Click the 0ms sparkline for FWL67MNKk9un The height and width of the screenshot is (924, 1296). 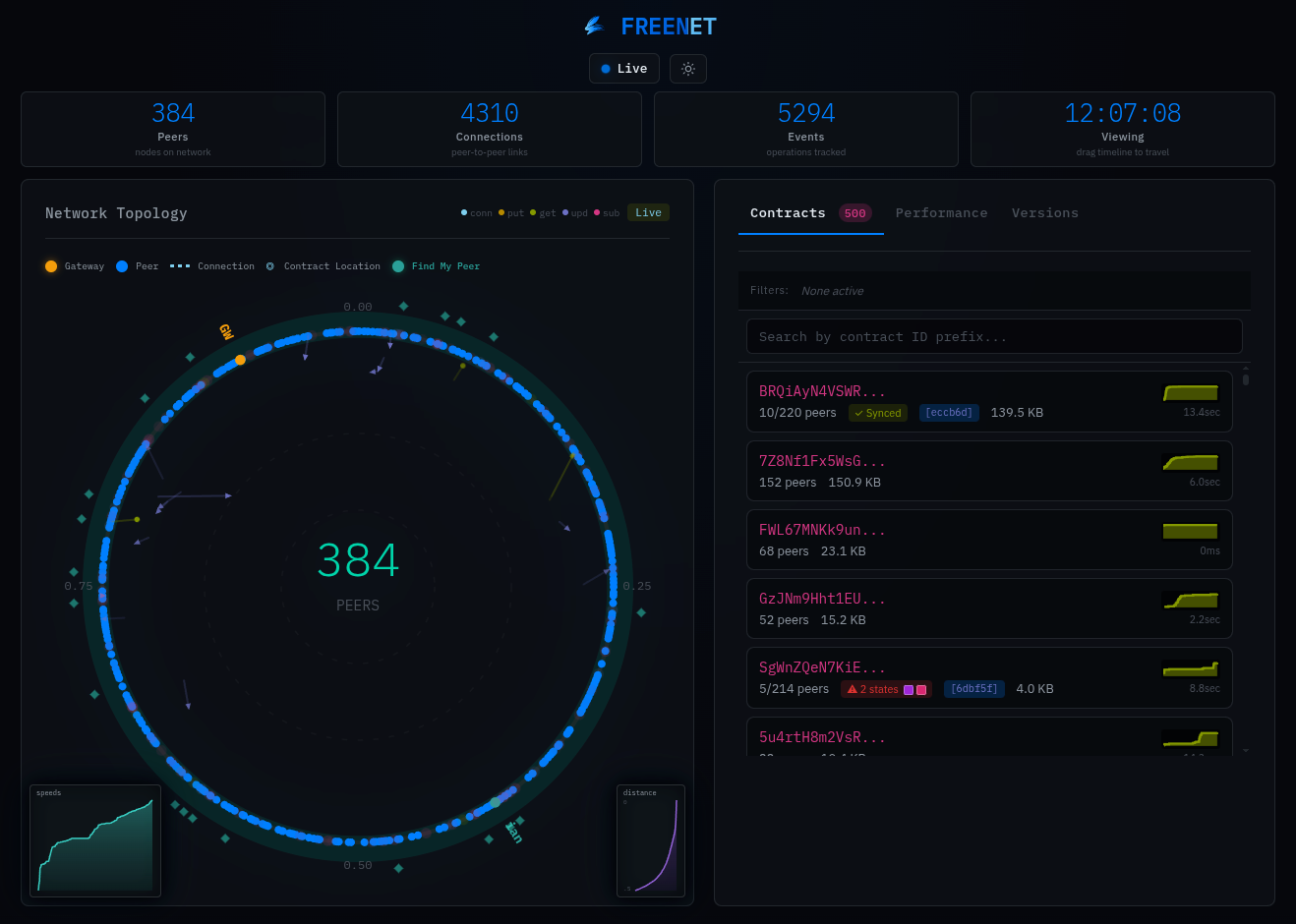(1191, 531)
